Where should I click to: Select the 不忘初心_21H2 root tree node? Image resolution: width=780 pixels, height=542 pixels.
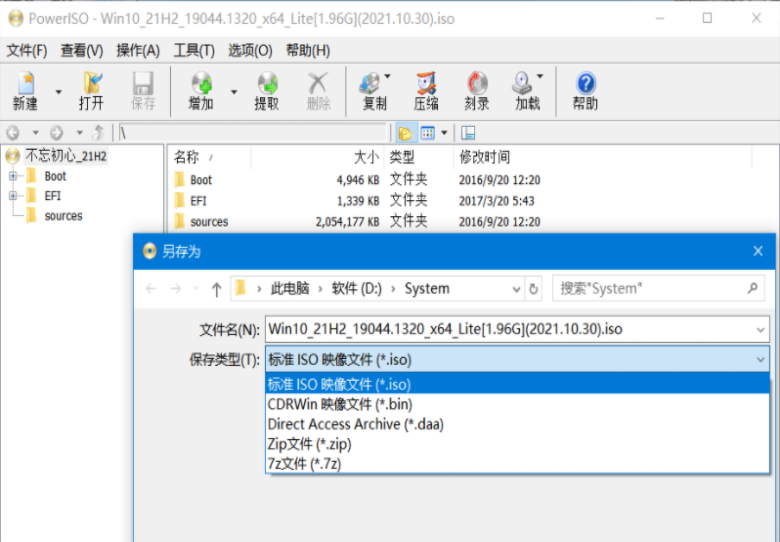point(66,156)
